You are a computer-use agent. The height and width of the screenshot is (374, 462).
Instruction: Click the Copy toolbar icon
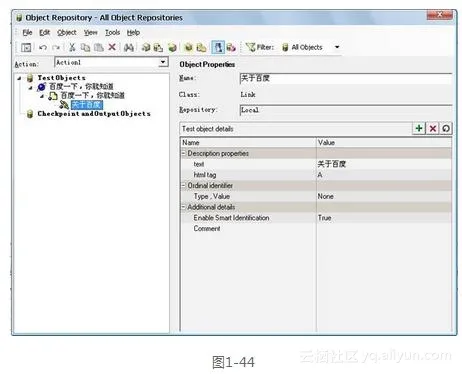coord(85,47)
